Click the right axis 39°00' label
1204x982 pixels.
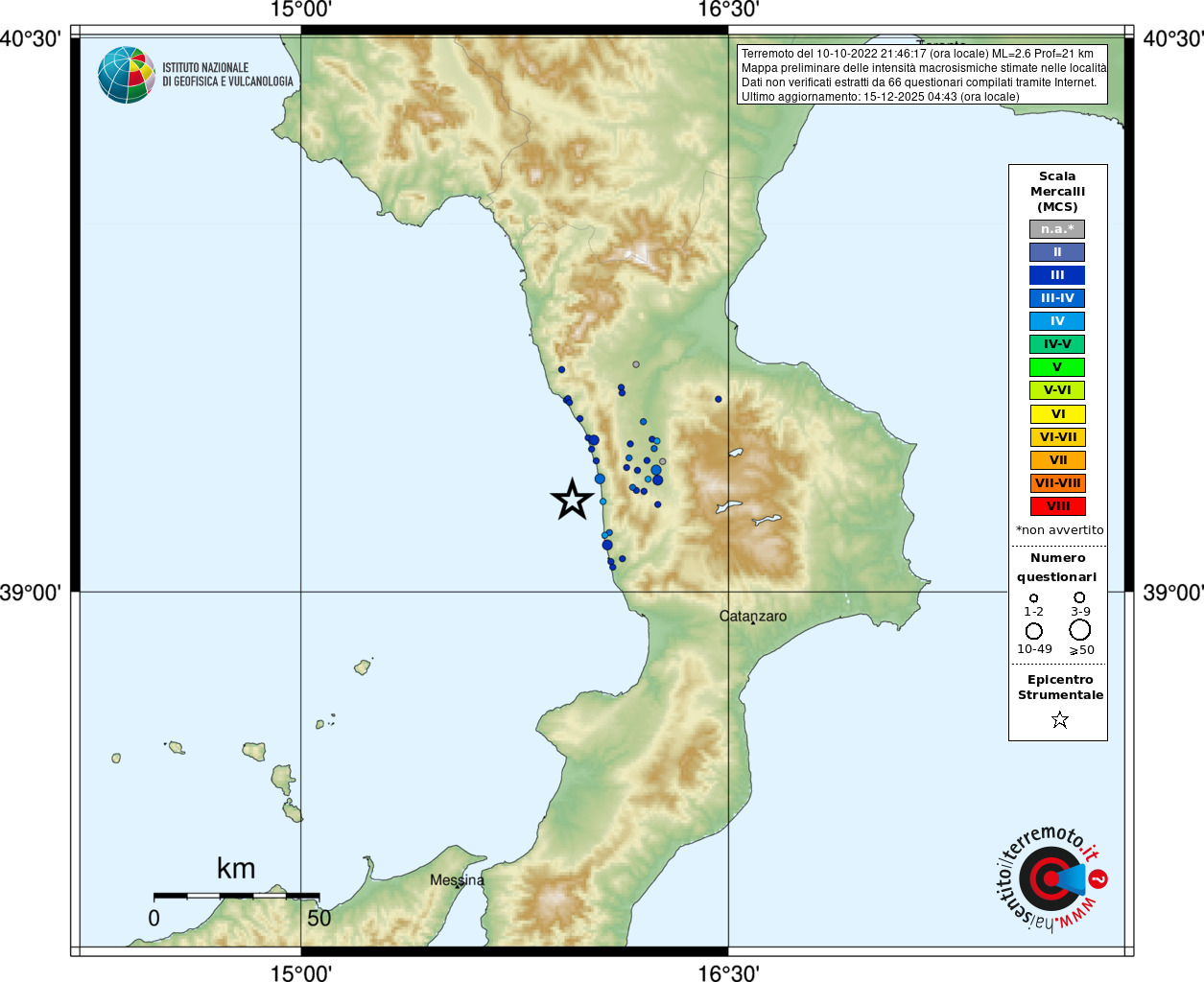pyautogui.click(x=1172, y=593)
